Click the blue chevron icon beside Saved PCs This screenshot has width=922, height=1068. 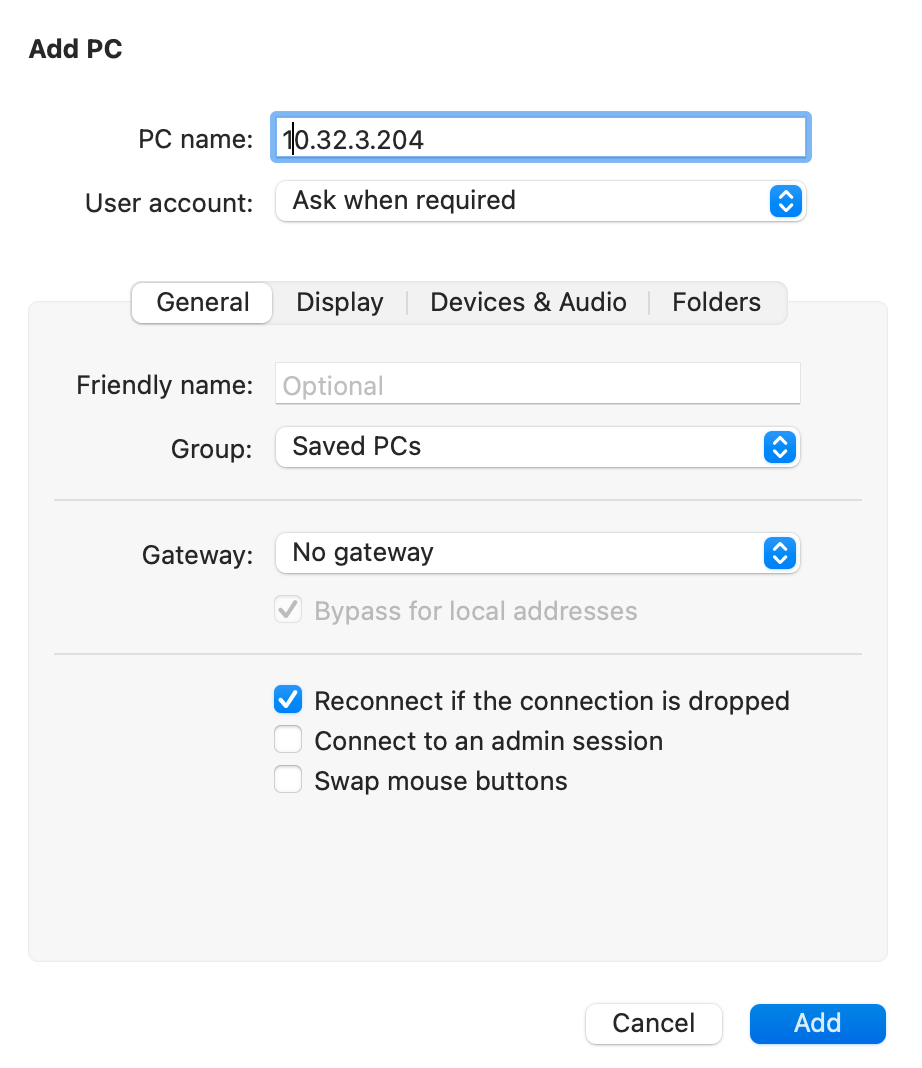coord(780,447)
